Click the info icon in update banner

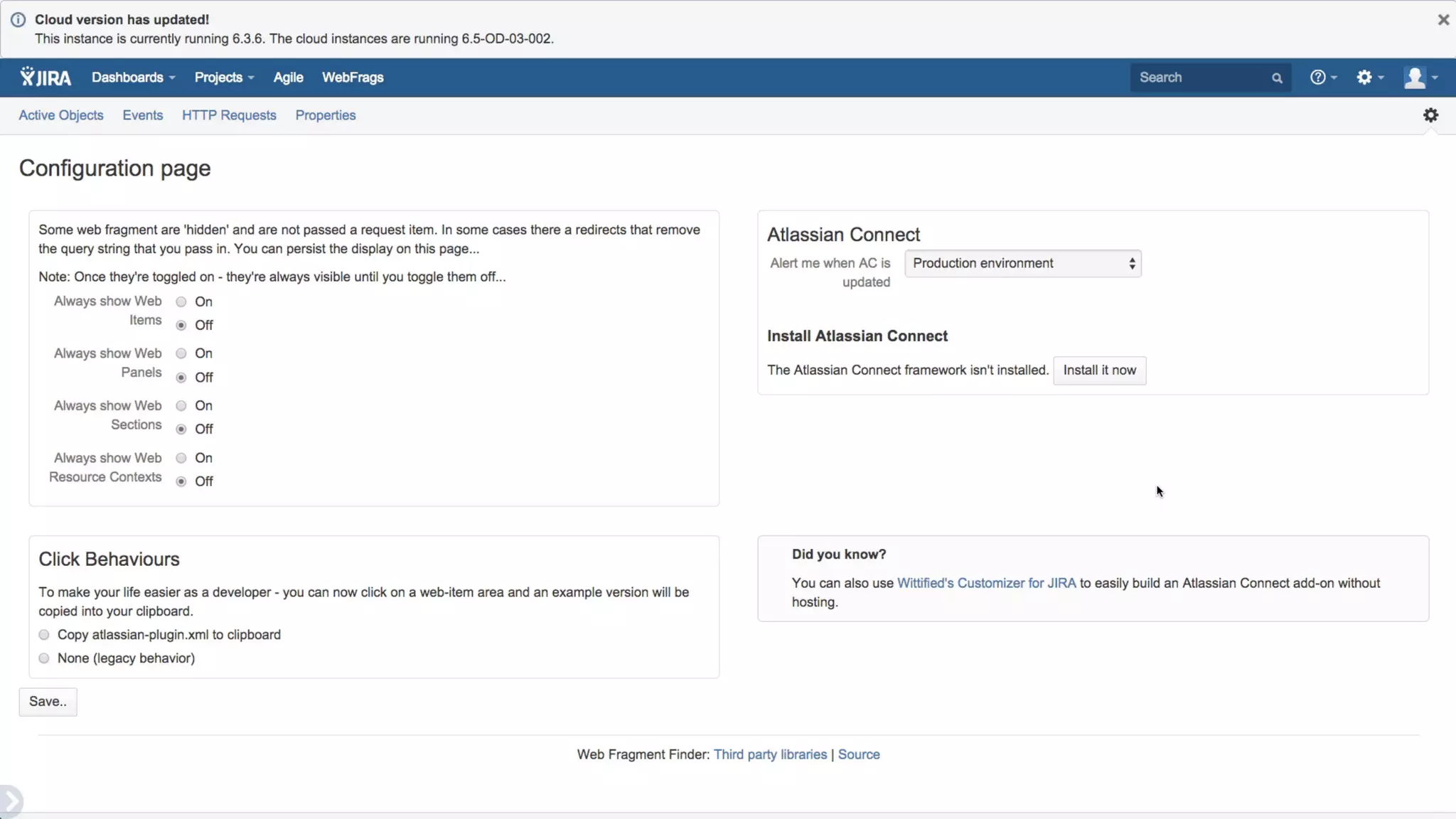18,20
